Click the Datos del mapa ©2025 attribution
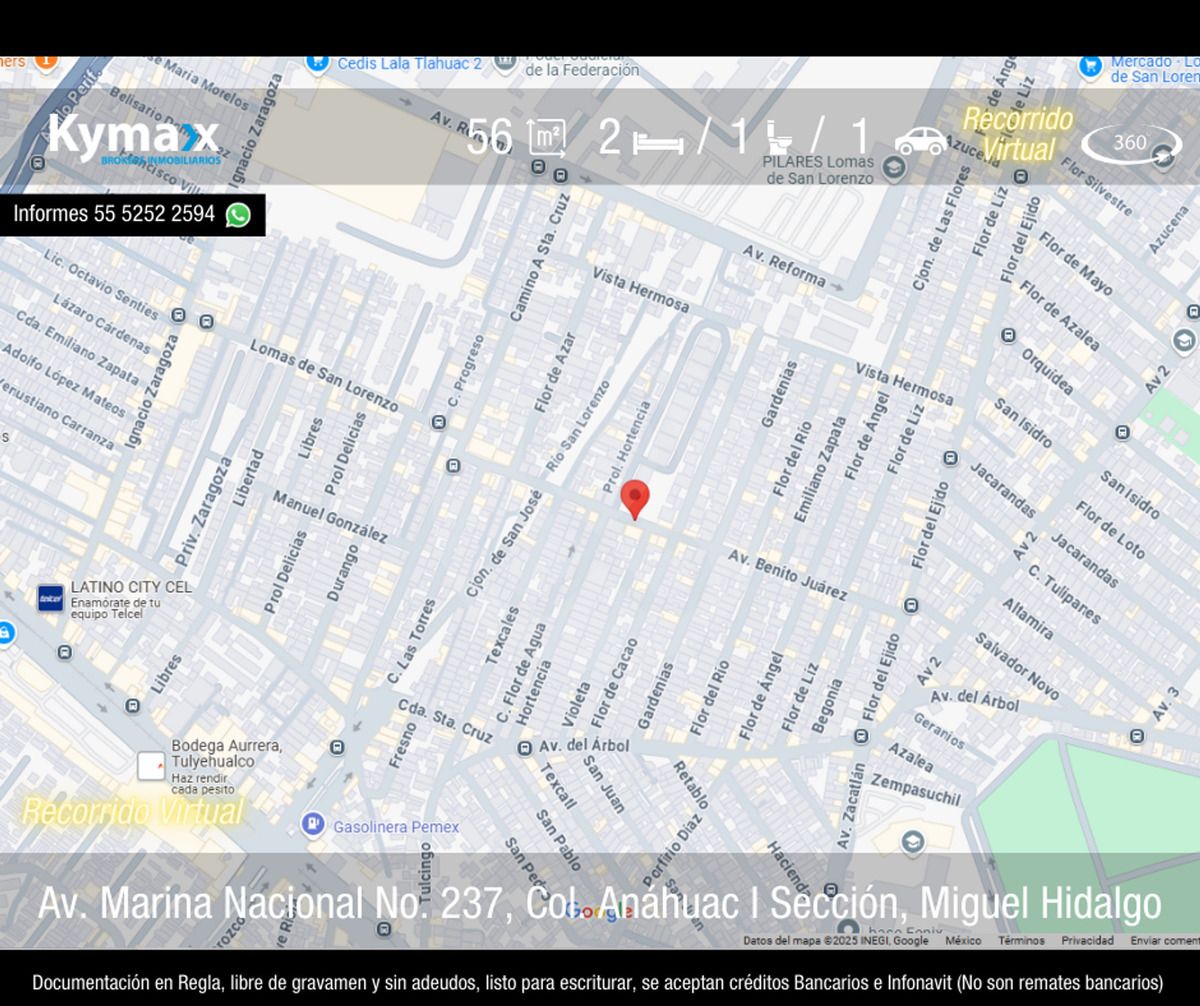The width and height of the screenshot is (1200, 1006). [836, 941]
